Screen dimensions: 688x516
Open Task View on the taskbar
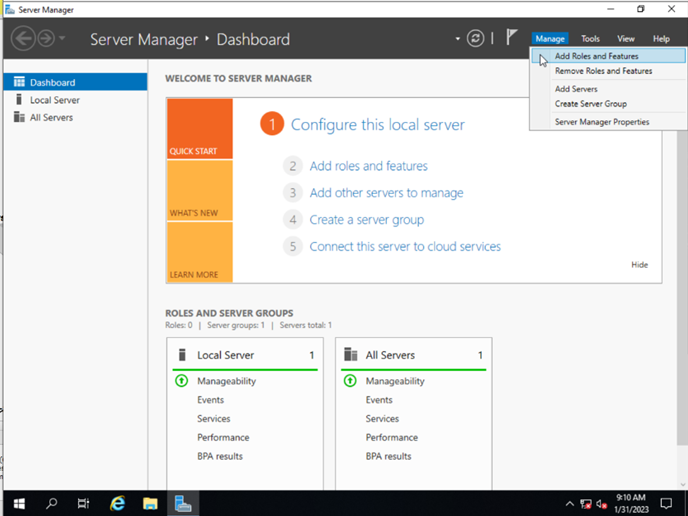pos(83,503)
